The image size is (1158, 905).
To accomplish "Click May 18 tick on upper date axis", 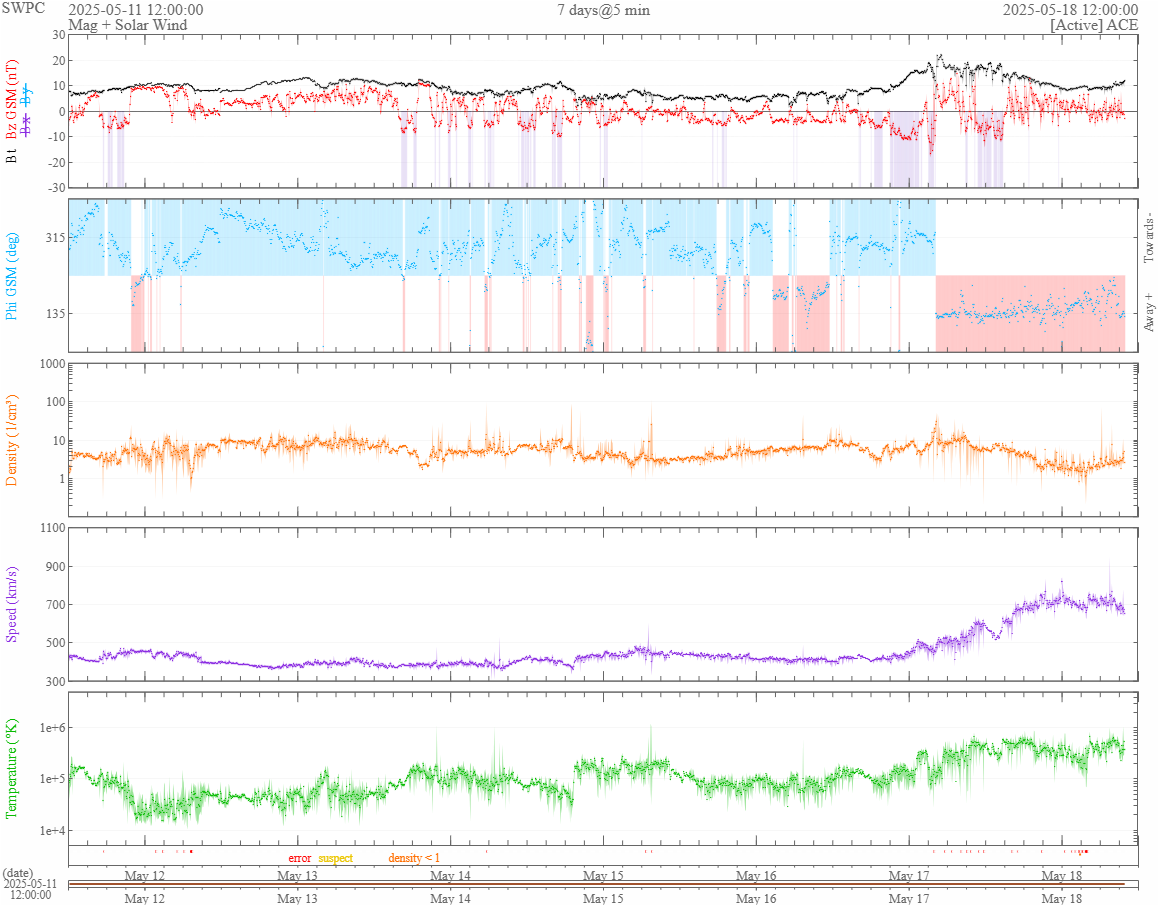I will tap(1062, 875).
